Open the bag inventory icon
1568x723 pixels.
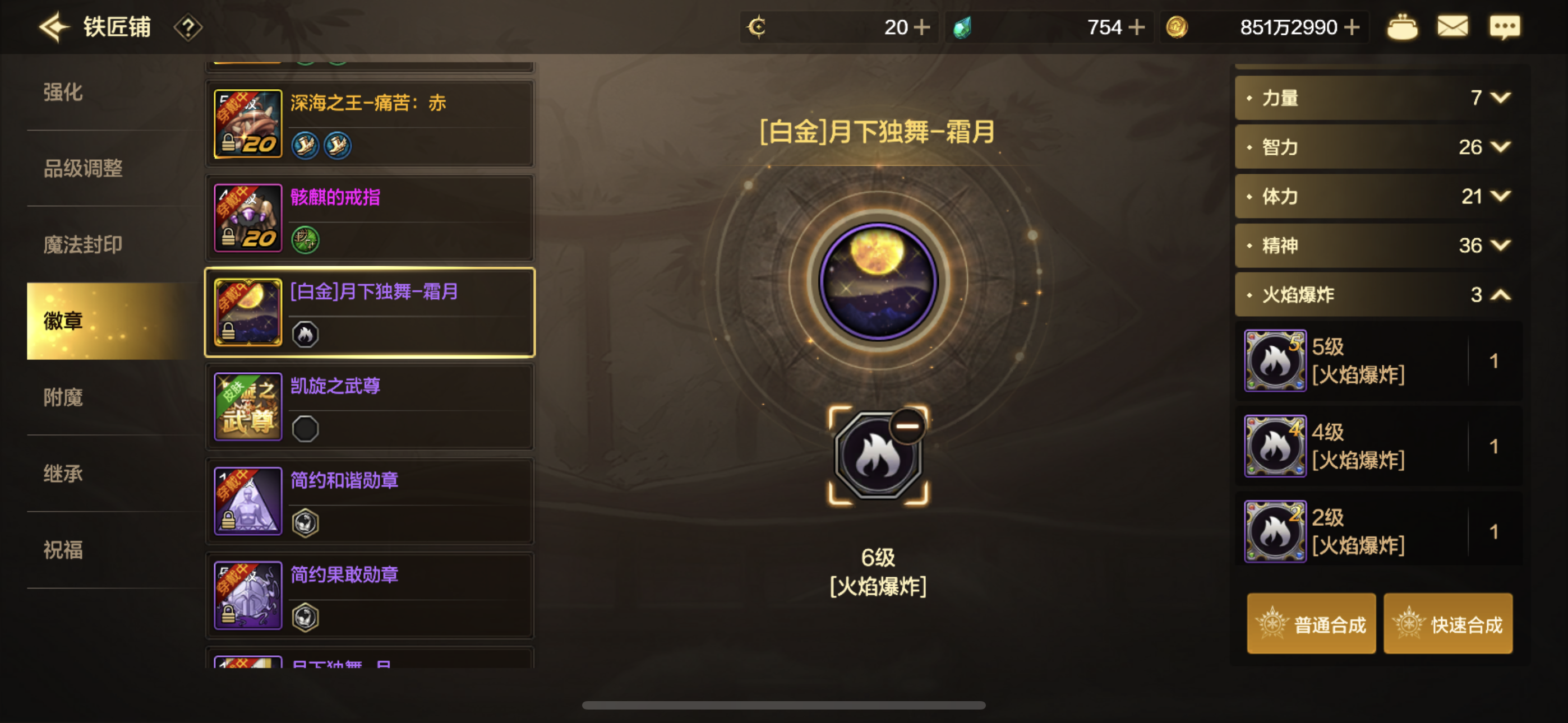tap(1402, 27)
